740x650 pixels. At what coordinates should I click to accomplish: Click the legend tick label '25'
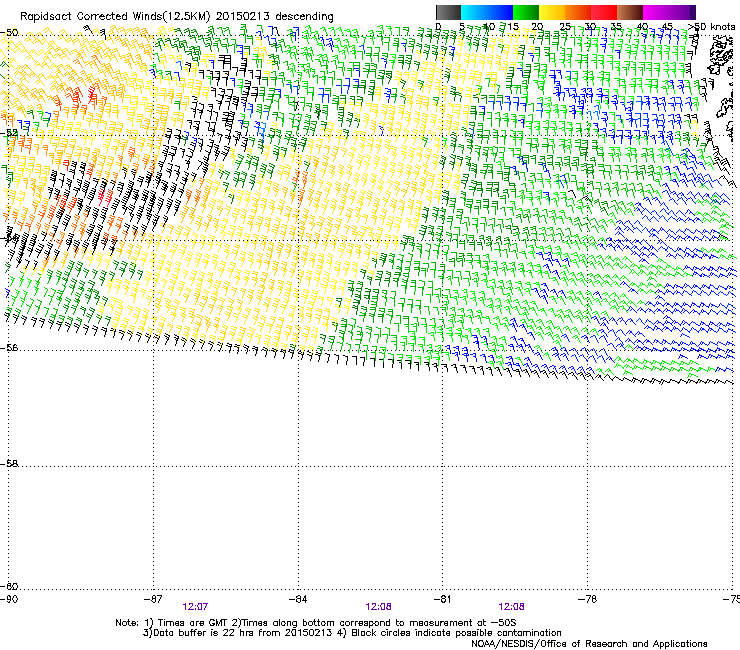pyautogui.click(x=564, y=27)
